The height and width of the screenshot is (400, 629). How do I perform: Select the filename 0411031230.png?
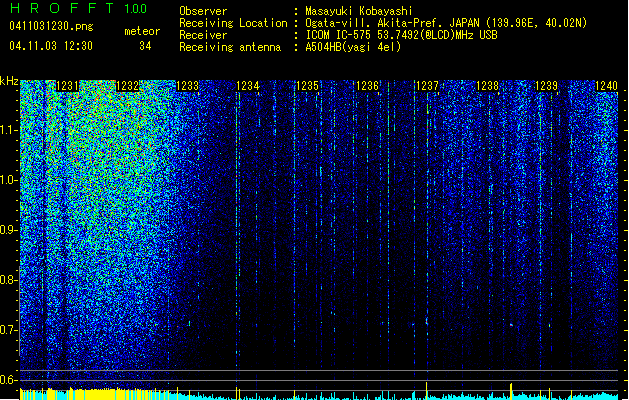51,26
